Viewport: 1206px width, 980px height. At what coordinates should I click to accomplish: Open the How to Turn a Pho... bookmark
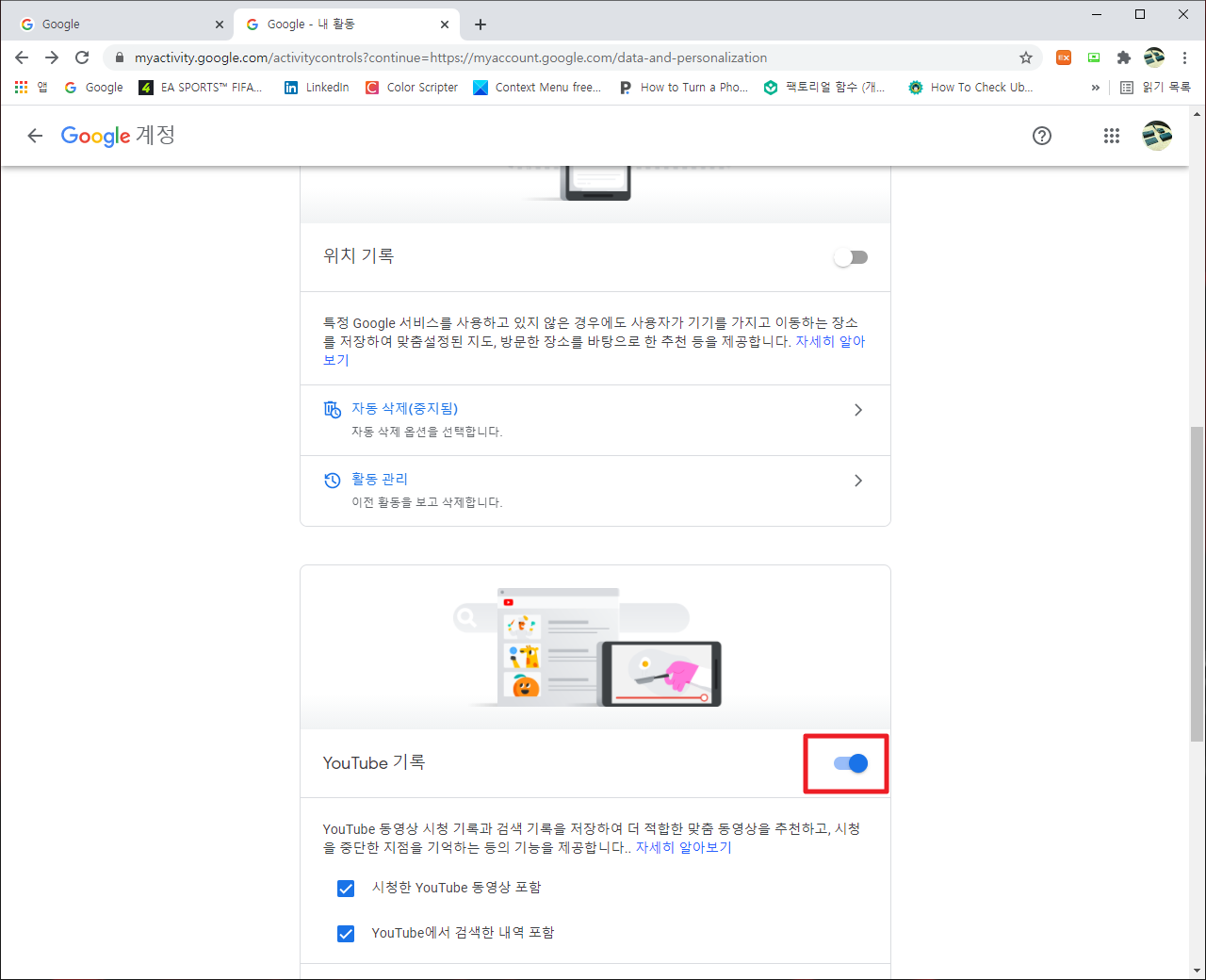point(683,87)
